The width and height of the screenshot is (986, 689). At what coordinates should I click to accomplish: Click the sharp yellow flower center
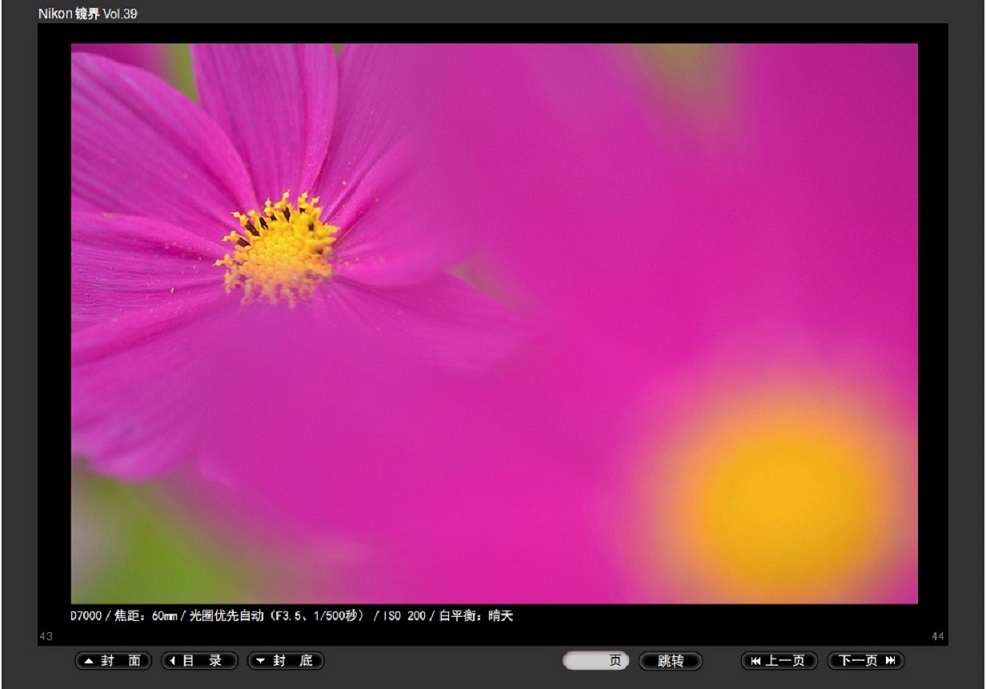[x=278, y=250]
